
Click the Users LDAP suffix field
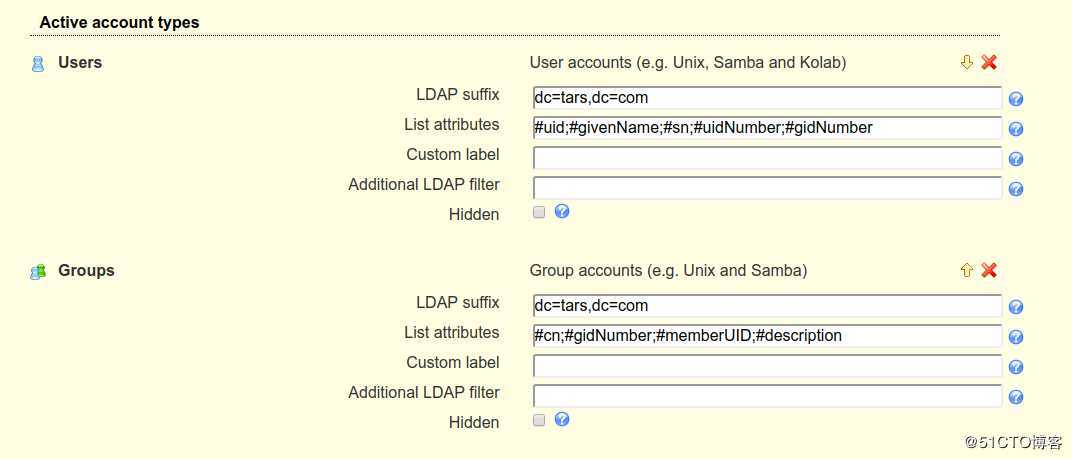[x=767, y=98]
